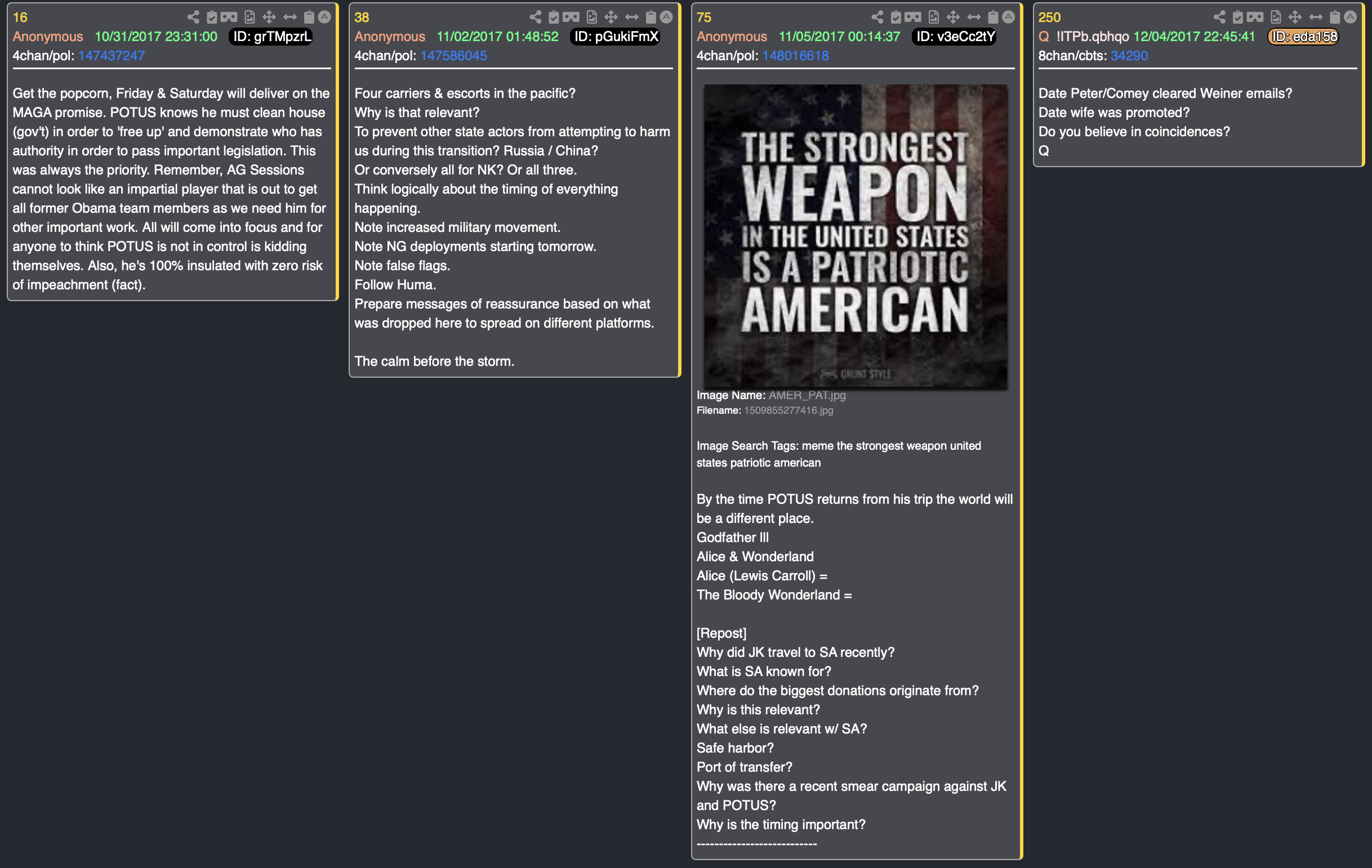Click clipboard-check icon on post 16
The height and width of the screenshot is (868, 1372).
[212, 17]
